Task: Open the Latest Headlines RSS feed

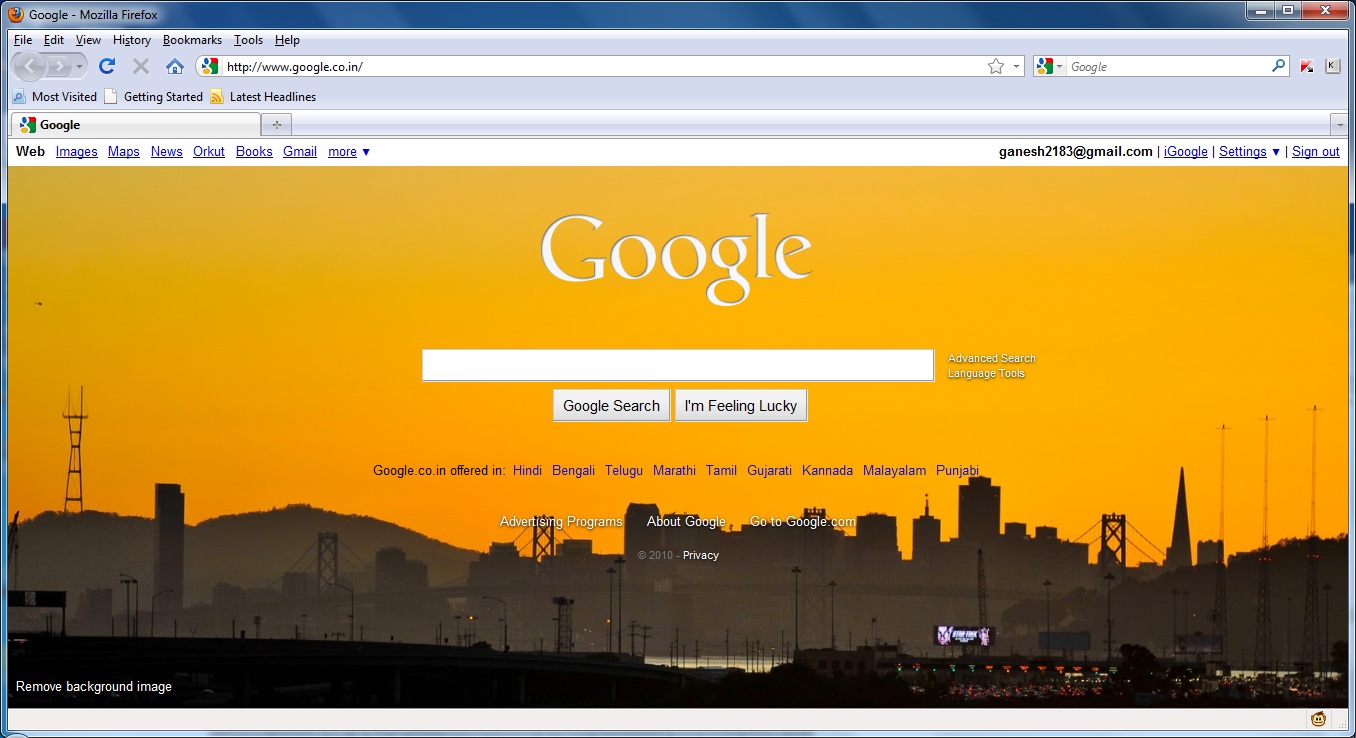Action: [x=263, y=97]
